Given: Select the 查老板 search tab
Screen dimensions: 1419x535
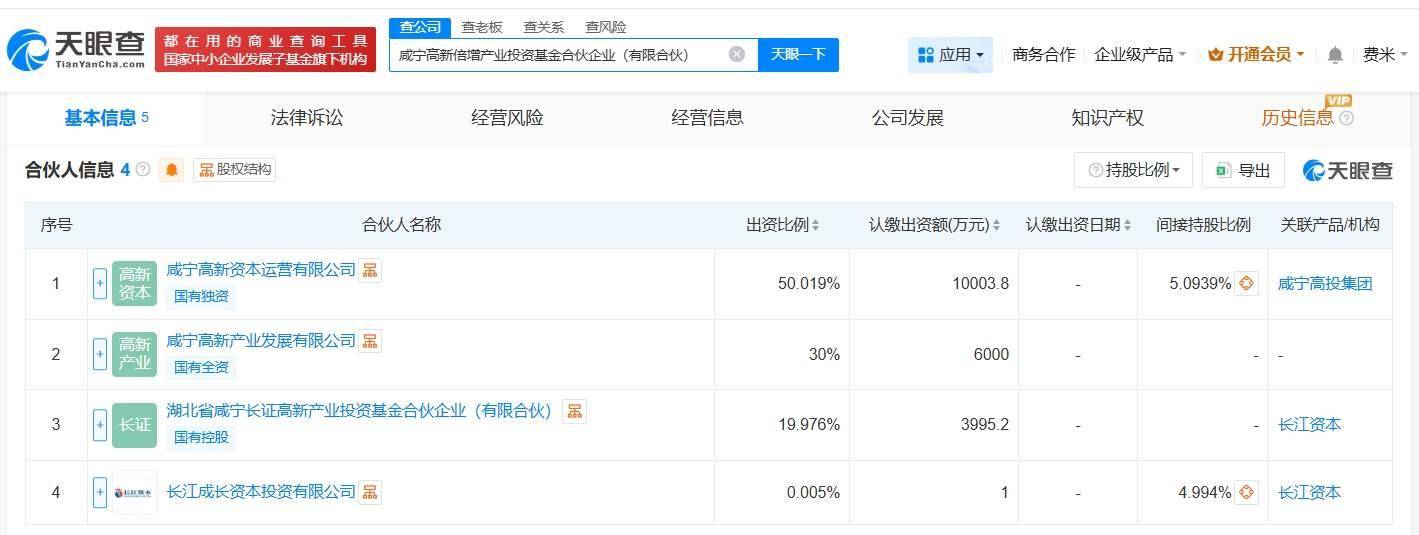Looking at the screenshot, I should pyautogui.click(x=482, y=27).
